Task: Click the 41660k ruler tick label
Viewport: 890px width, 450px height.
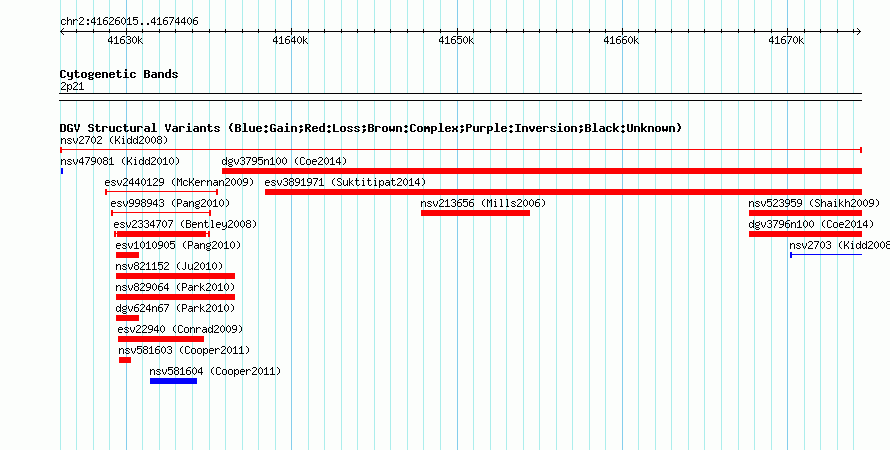Action: pos(622,40)
